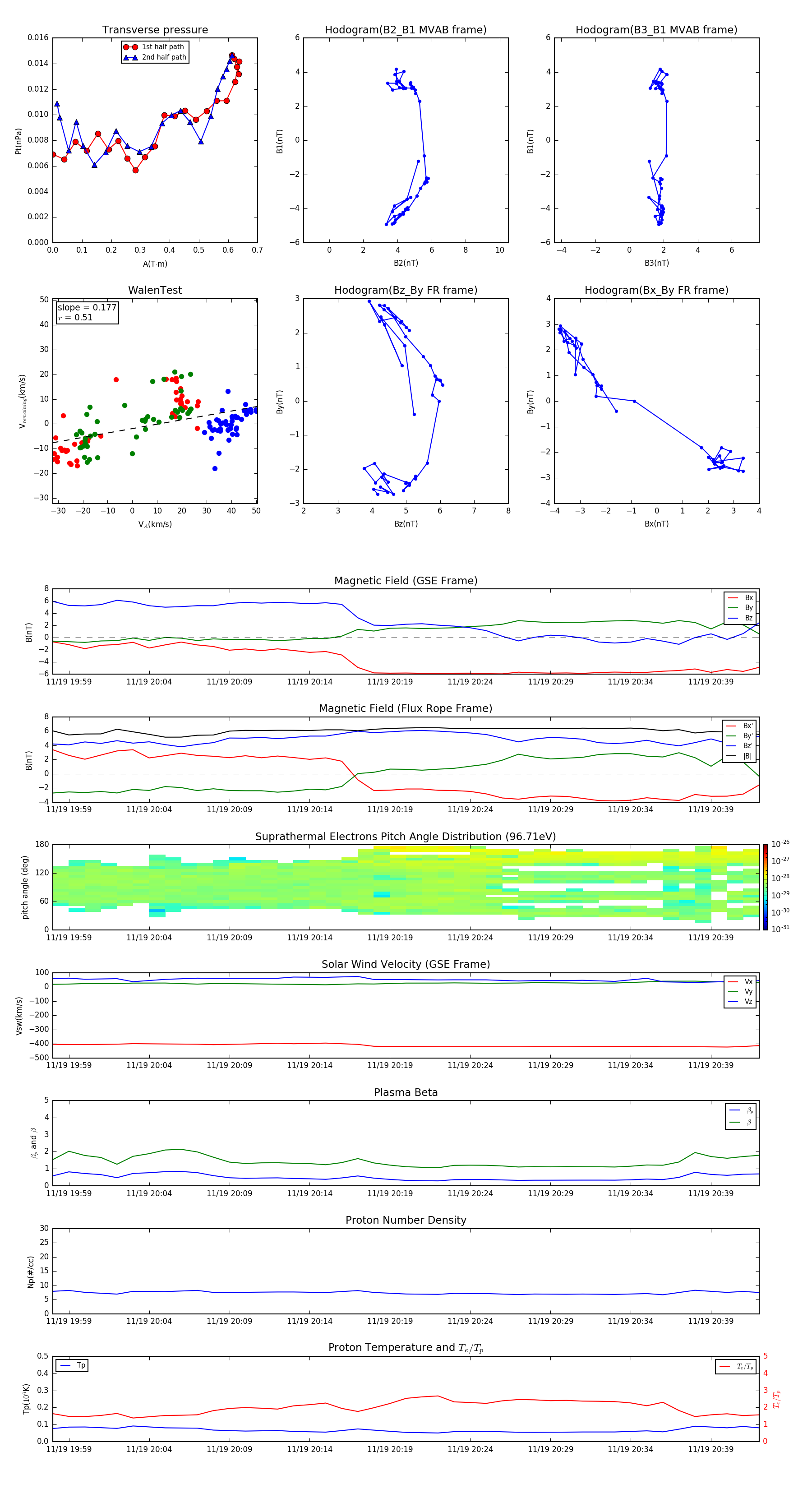Image resolution: width=812 pixels, height=1489 pixels.
Task: Click the 'Proton Number Density' title
Action: tap(406, 1220)
